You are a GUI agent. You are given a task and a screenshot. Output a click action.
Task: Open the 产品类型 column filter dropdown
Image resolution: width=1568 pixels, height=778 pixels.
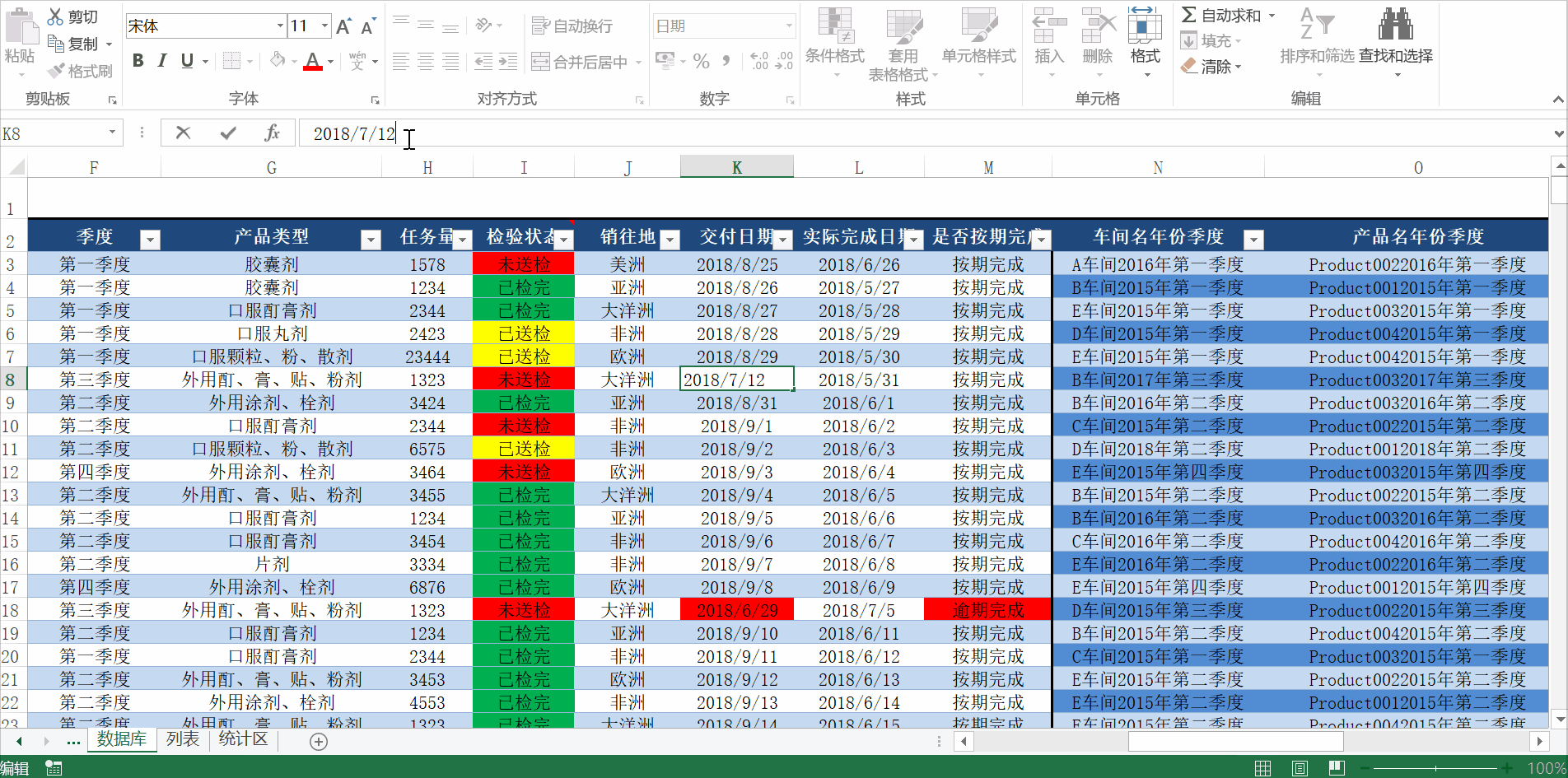[x=371, y=240]
